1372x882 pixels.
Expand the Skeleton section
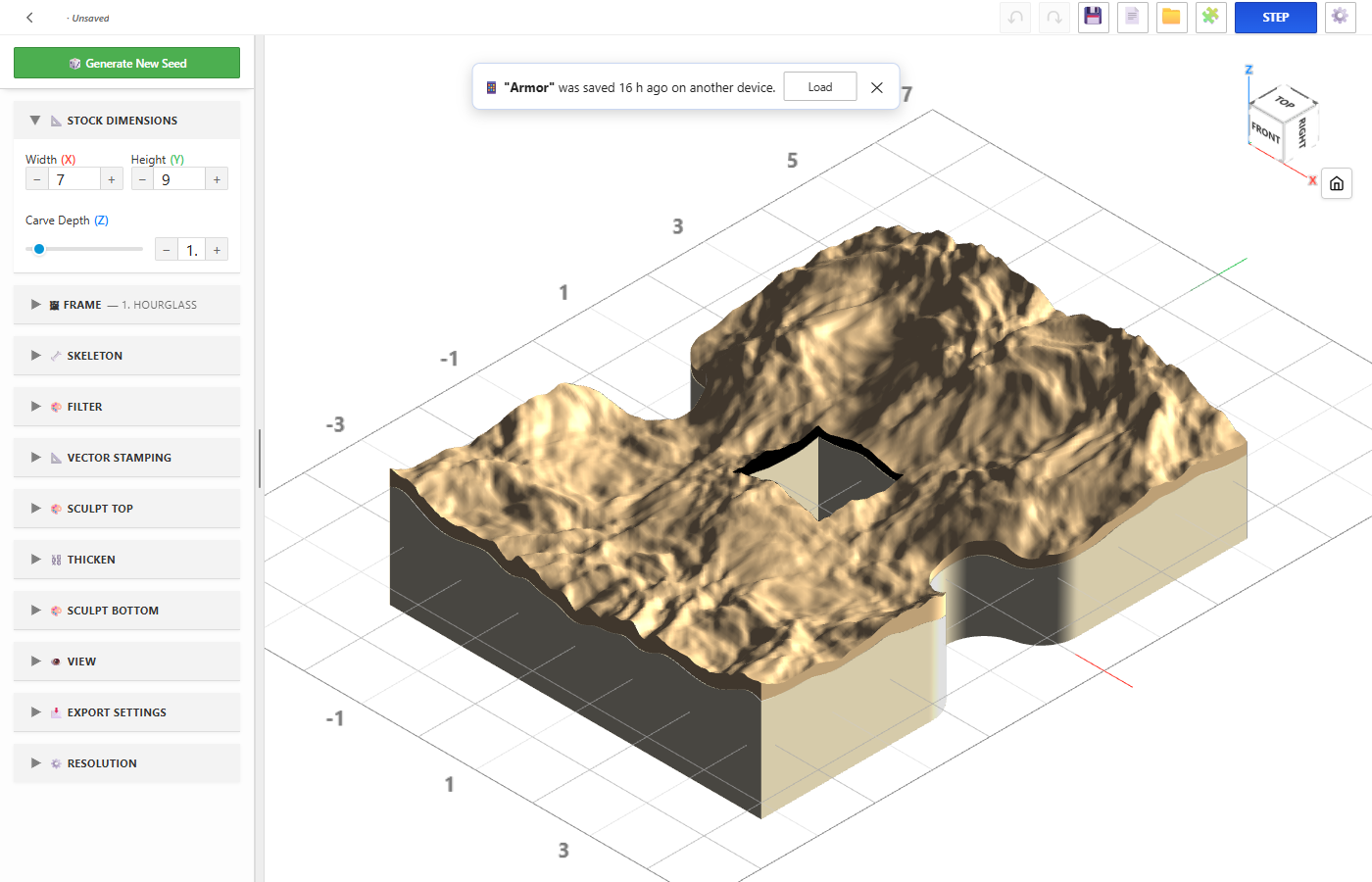(126, 356)
